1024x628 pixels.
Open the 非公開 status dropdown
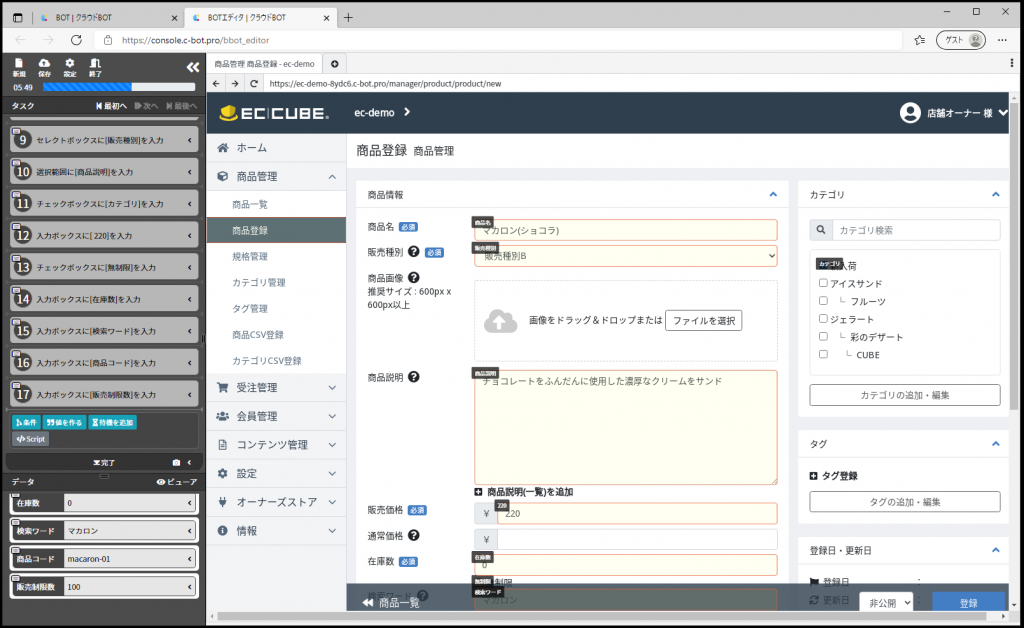886,603
